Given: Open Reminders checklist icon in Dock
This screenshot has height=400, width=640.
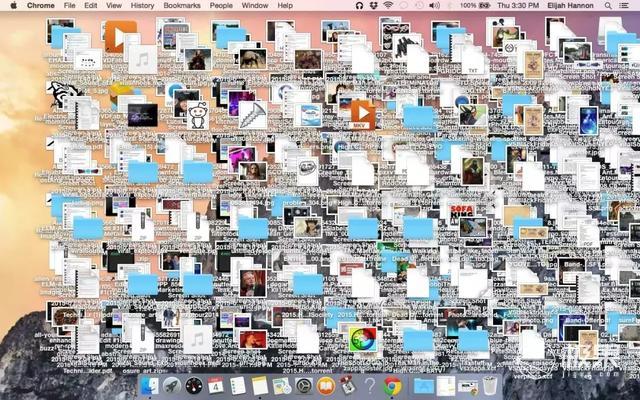Looking at the screenshot, I should click(238, 386).
